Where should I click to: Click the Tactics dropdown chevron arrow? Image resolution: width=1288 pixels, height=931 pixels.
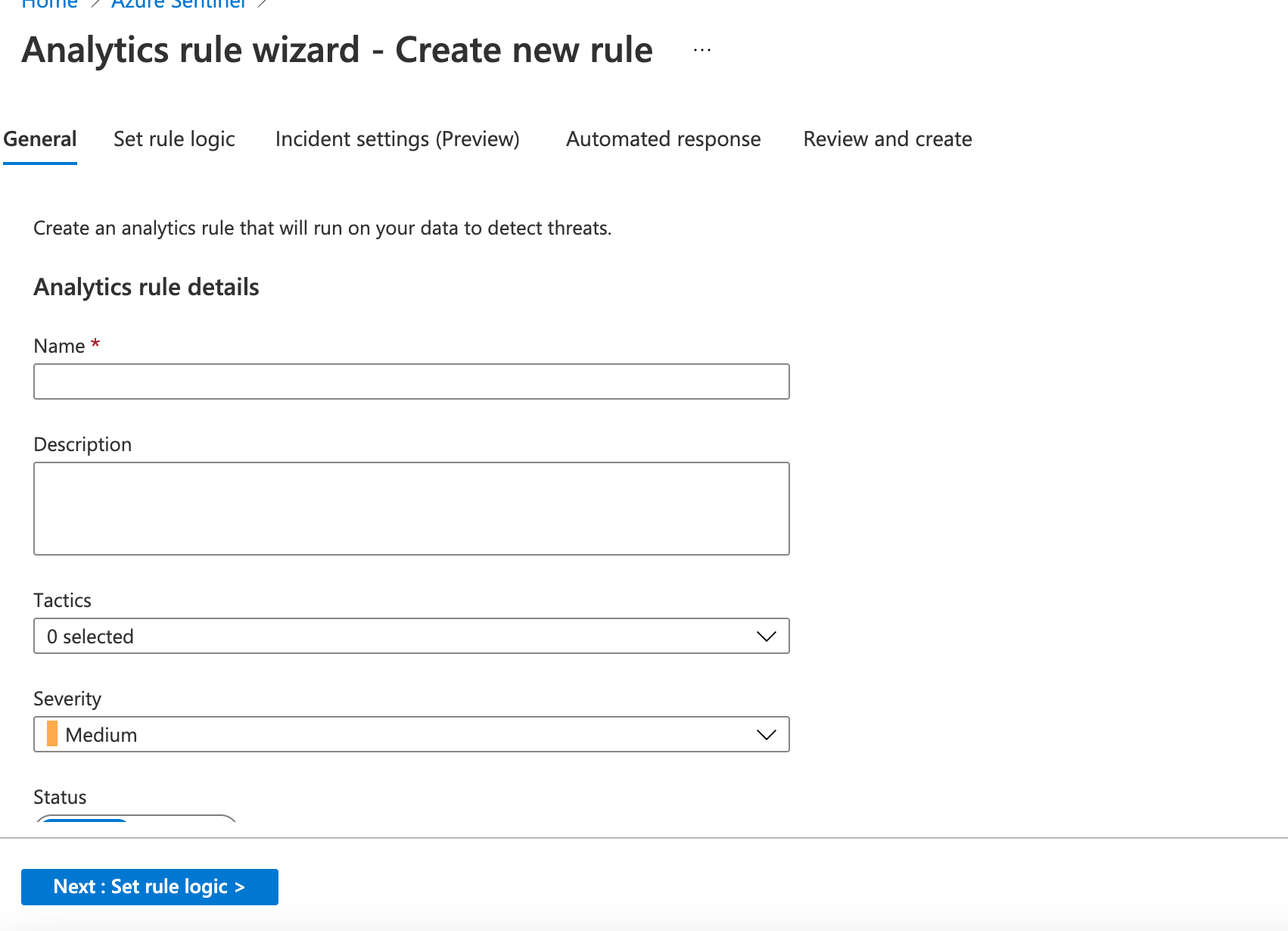pyautogui.click(x=766, y=637)
